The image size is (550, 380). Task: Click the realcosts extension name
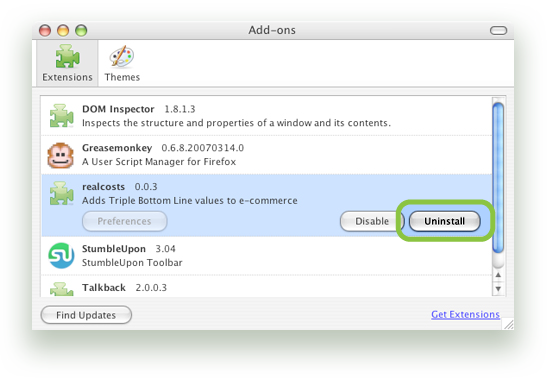point(103,187)
